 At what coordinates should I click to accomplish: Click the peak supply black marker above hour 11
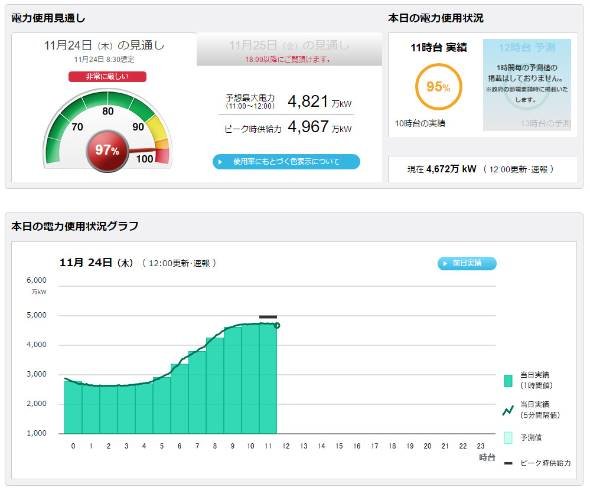tap(268, 317)
